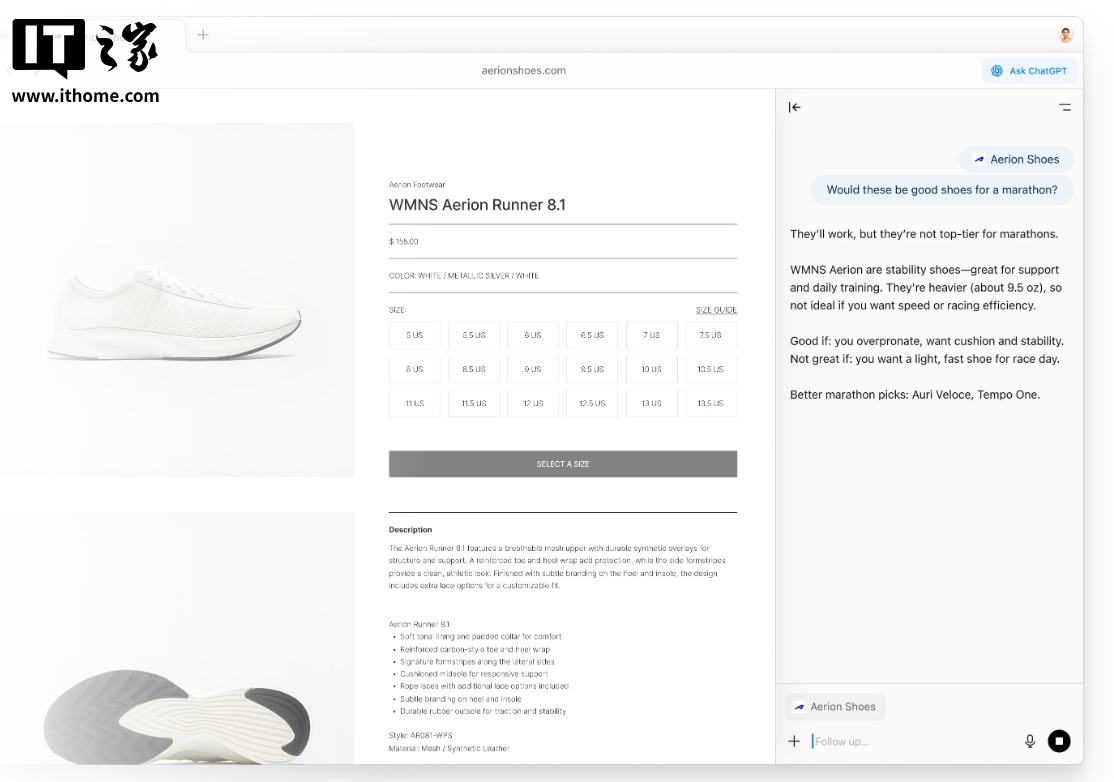Screen dimensions: 1114x782
Task: Select size 7 US
Action: coord(652,335)
